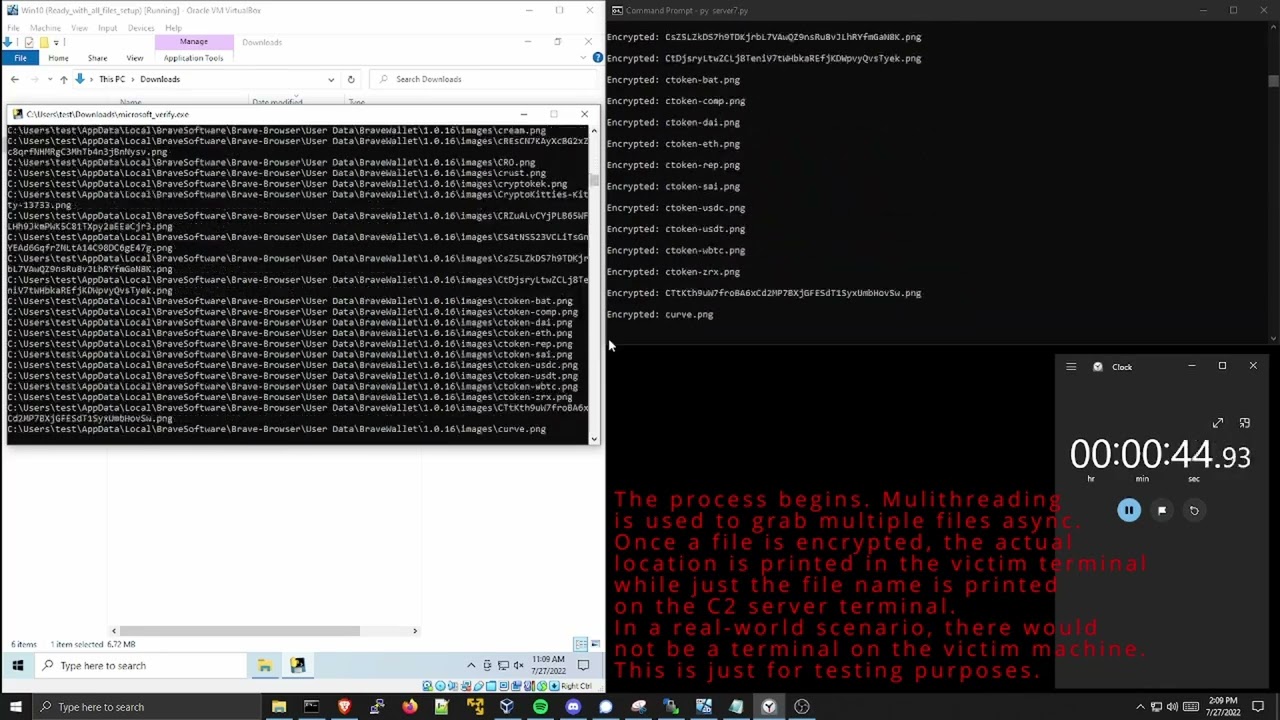Open Discord from host taskbar

pyautogui.click(x=573, y=707)
